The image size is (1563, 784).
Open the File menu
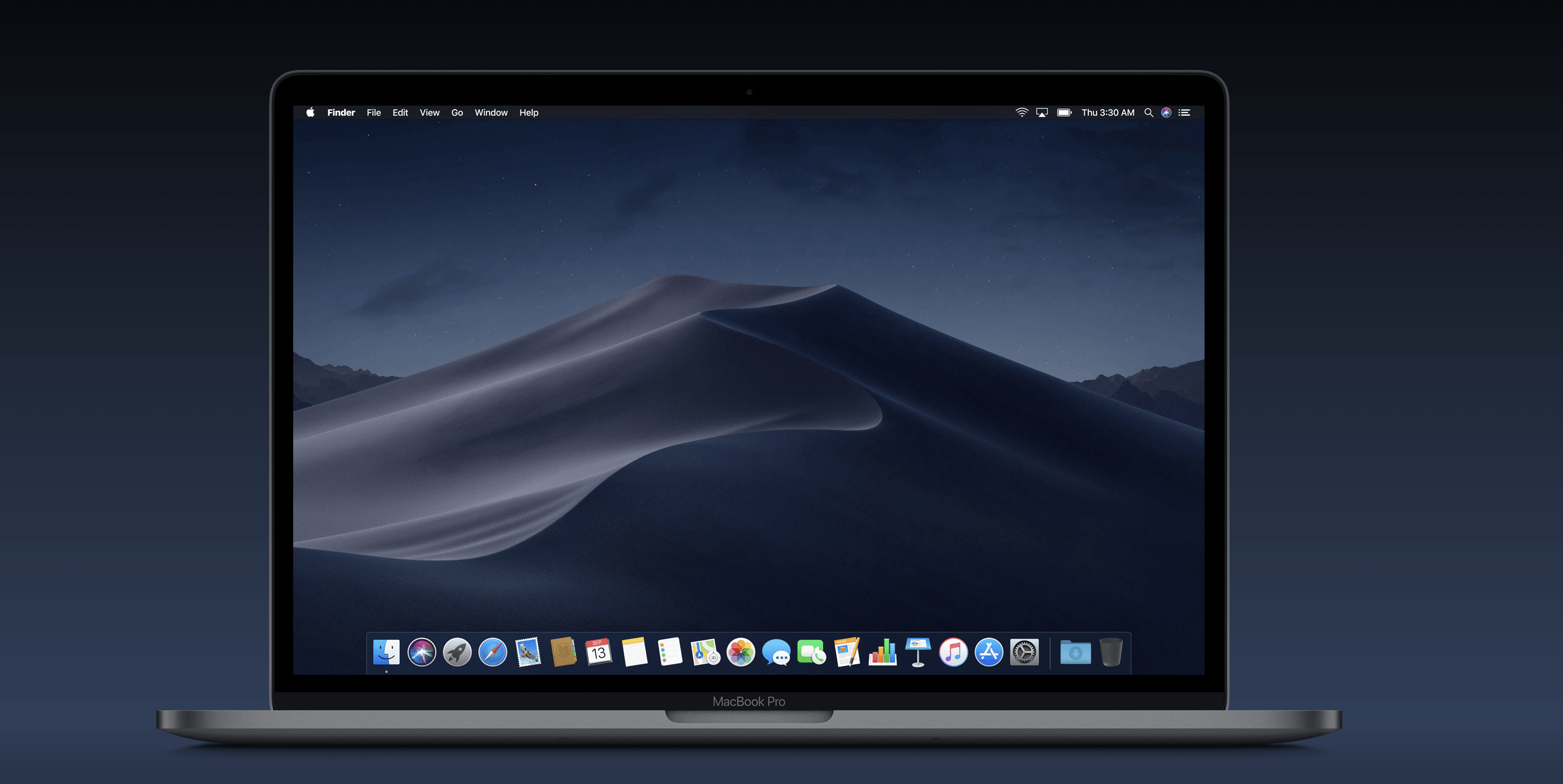(374, 112)
